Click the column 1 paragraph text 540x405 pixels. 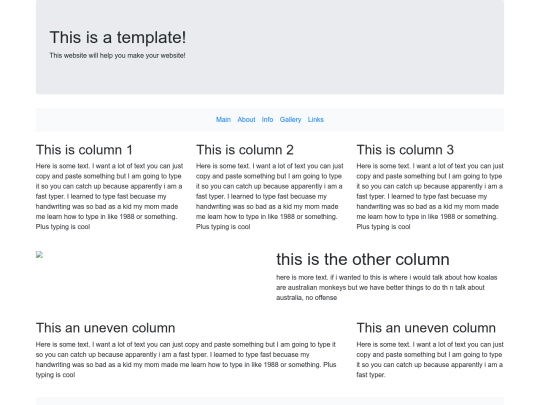(109, 196)
